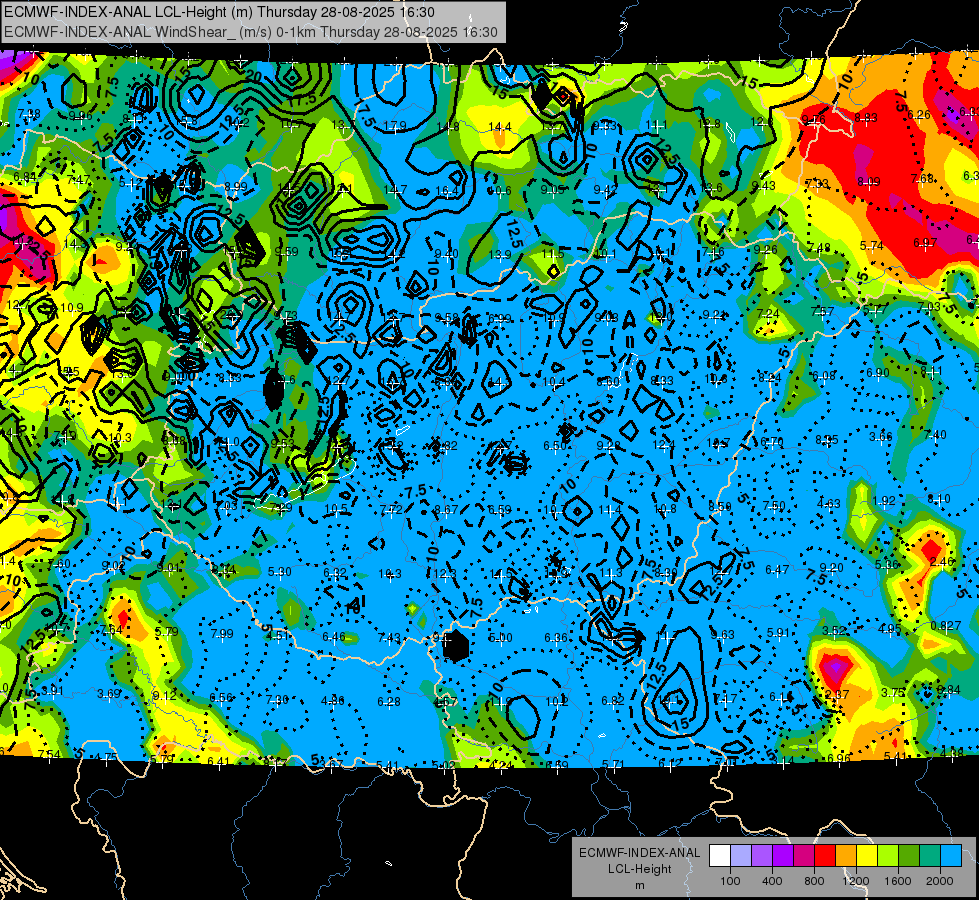
Task: Click the WindShear_ (m/s) 0-1km header line
Action: [x=250, y=32]
